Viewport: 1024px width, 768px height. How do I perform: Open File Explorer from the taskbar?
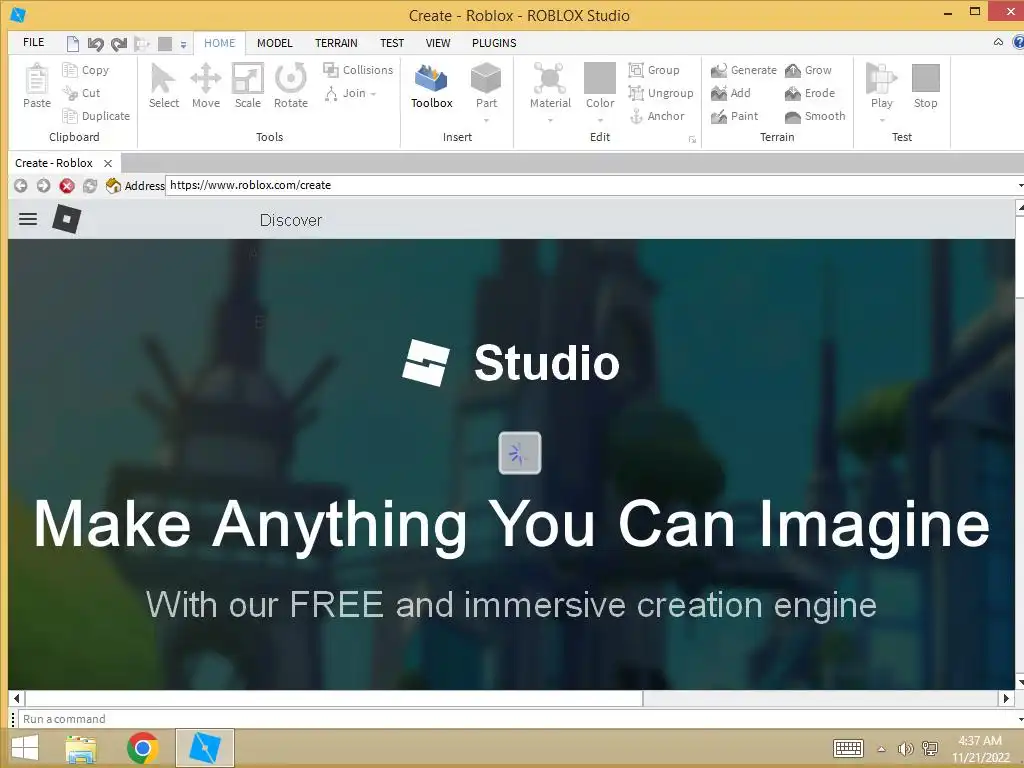point(81,748)
